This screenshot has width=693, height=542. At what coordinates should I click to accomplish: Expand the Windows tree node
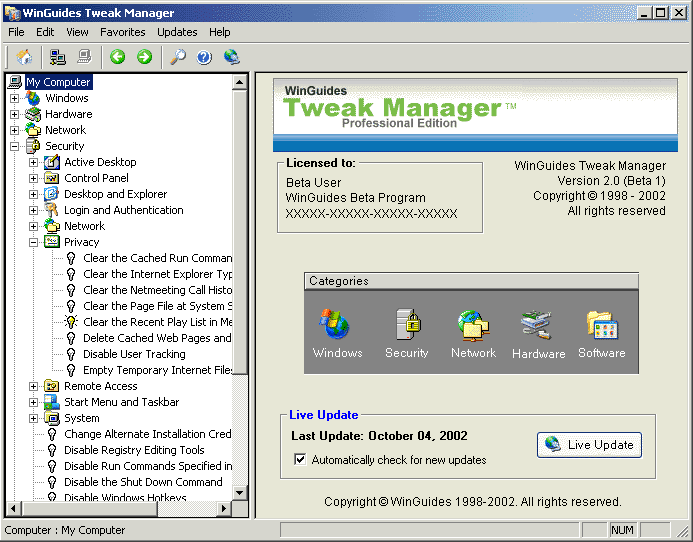pyautogui.click(x=15, y=98)
